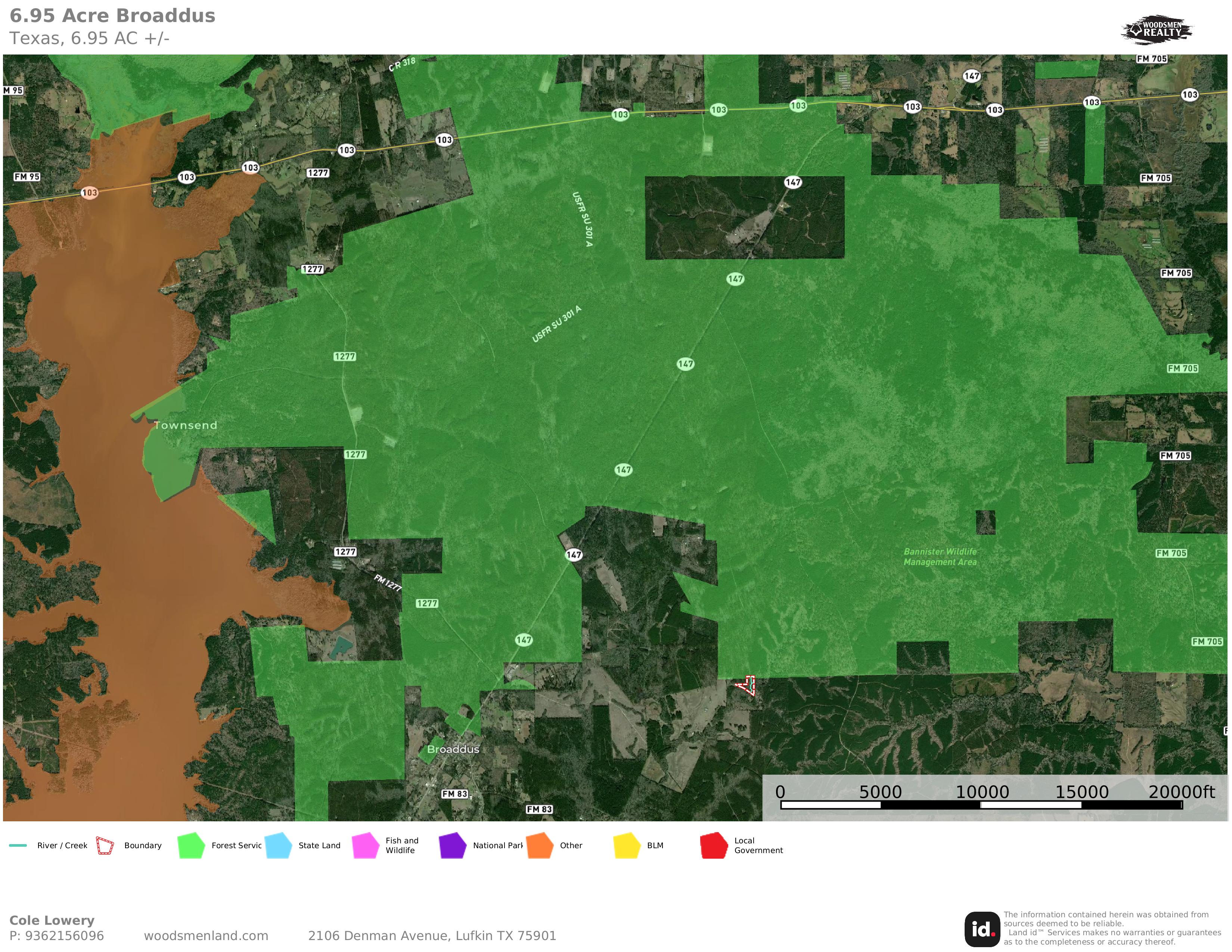Click the Fish and Wildlife pink swatch
Screen dimensions: 1232x952
click(x=366, y=845)
